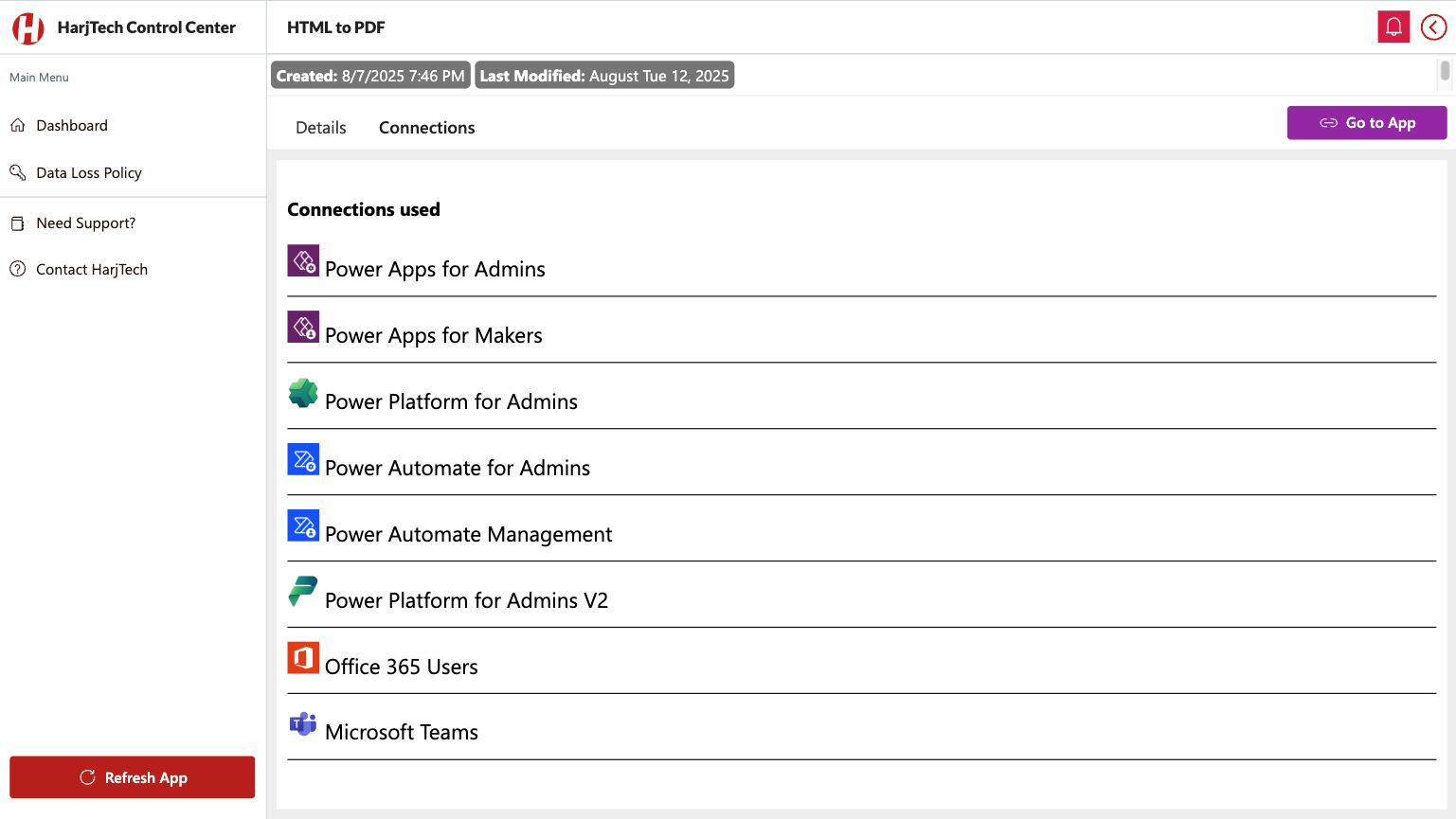Click the Main Menu label

(x=39, y=78)
